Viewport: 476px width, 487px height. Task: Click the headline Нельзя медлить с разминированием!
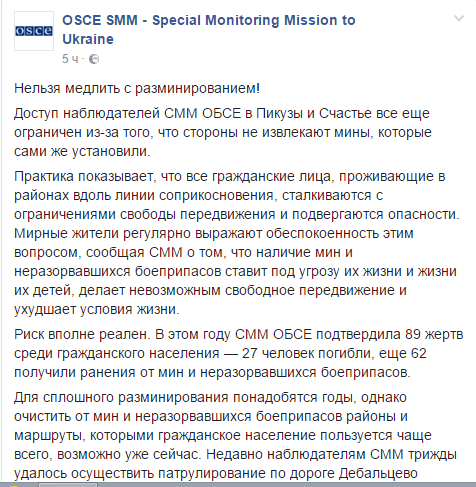click(137, 89)
